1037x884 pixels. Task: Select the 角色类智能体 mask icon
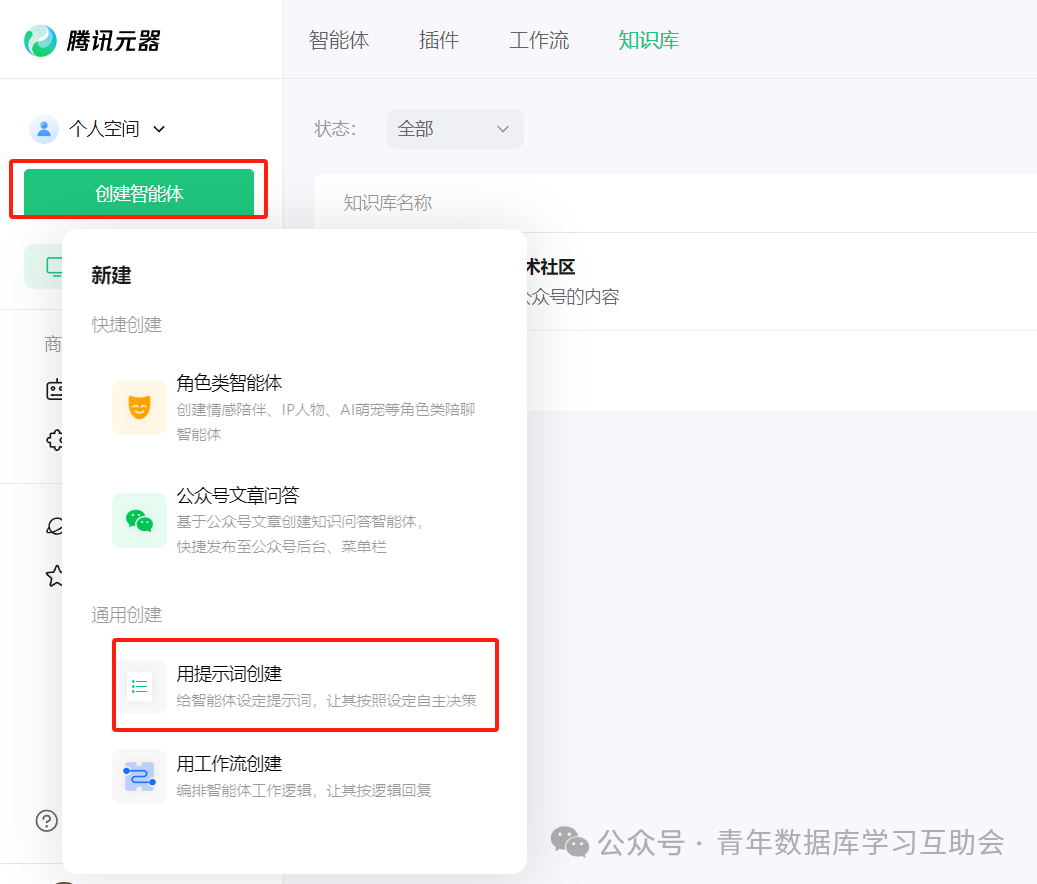click(x=139, y=407)
